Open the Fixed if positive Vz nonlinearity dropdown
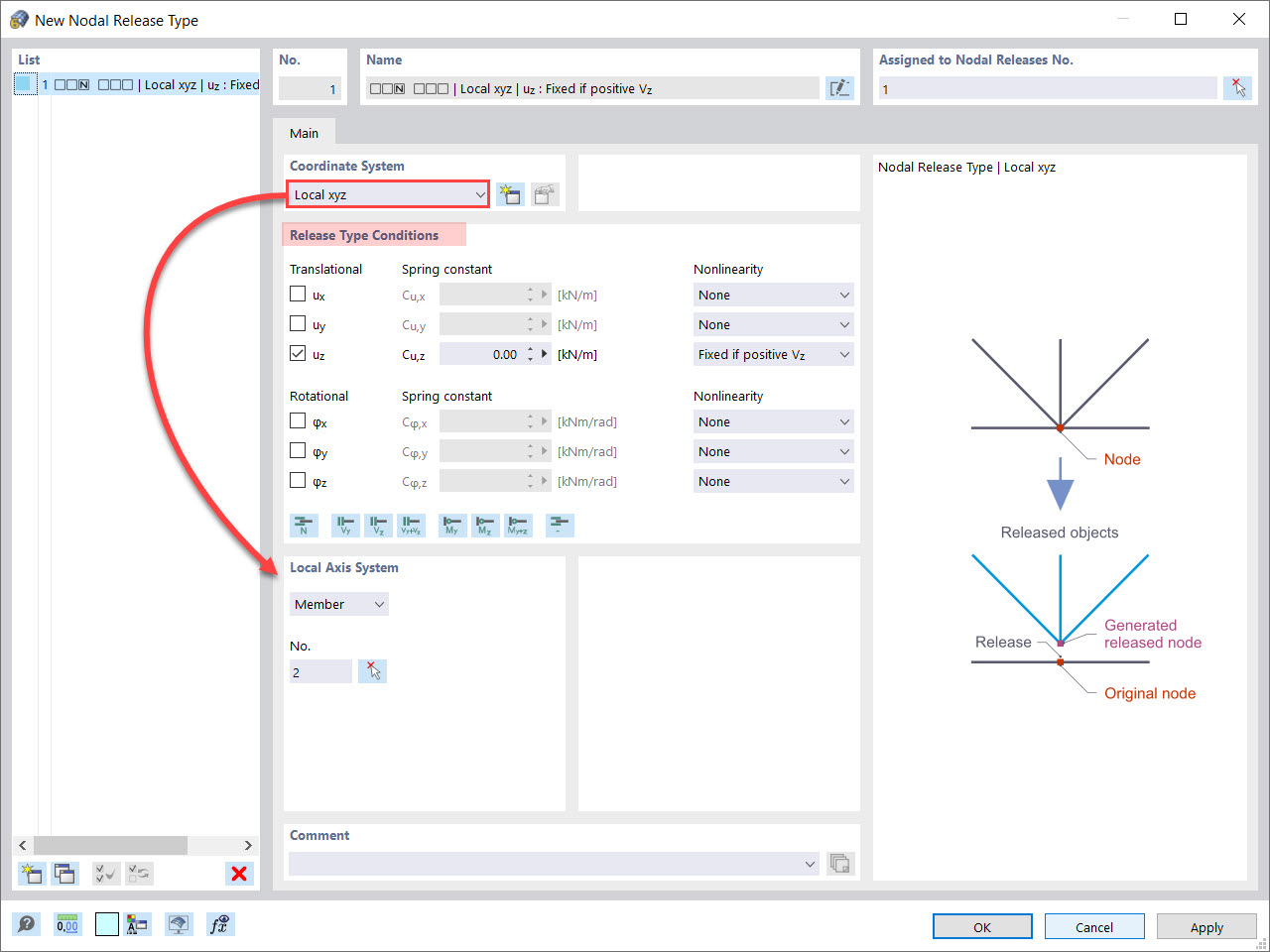Screen dimensions: 1270x952 point(773,354)
